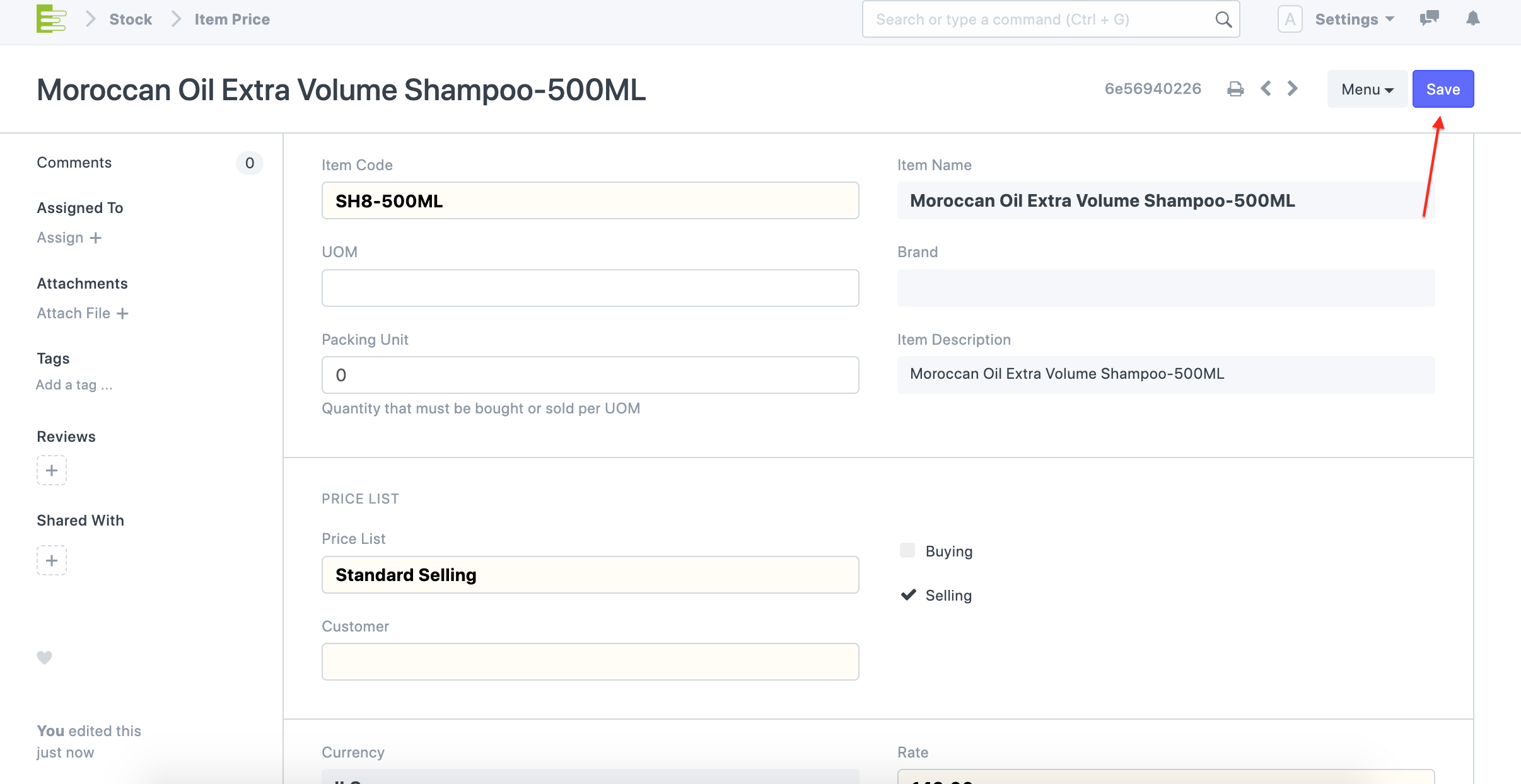Go to Item Price breadcrumb
Screen dimensions: 1521x784
coord(232,20)
